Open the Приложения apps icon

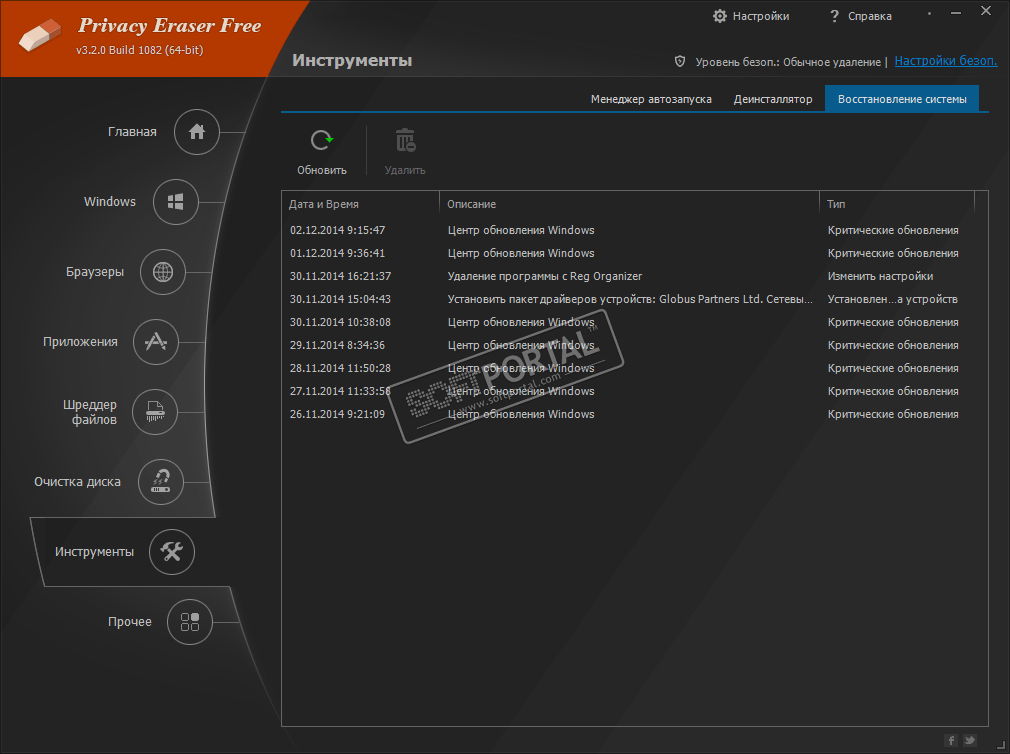click(156, 342)
